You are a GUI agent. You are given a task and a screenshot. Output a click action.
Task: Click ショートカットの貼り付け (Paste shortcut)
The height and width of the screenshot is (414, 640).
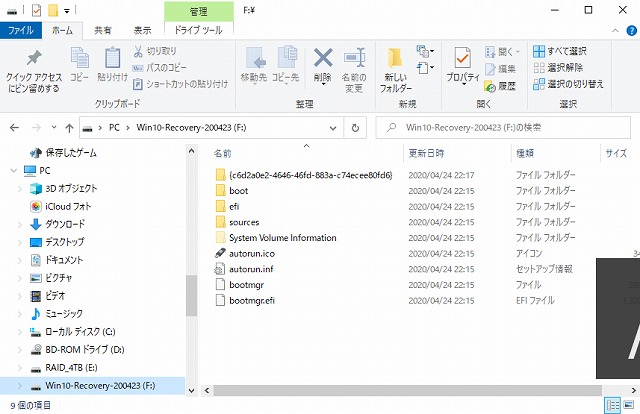180,84
